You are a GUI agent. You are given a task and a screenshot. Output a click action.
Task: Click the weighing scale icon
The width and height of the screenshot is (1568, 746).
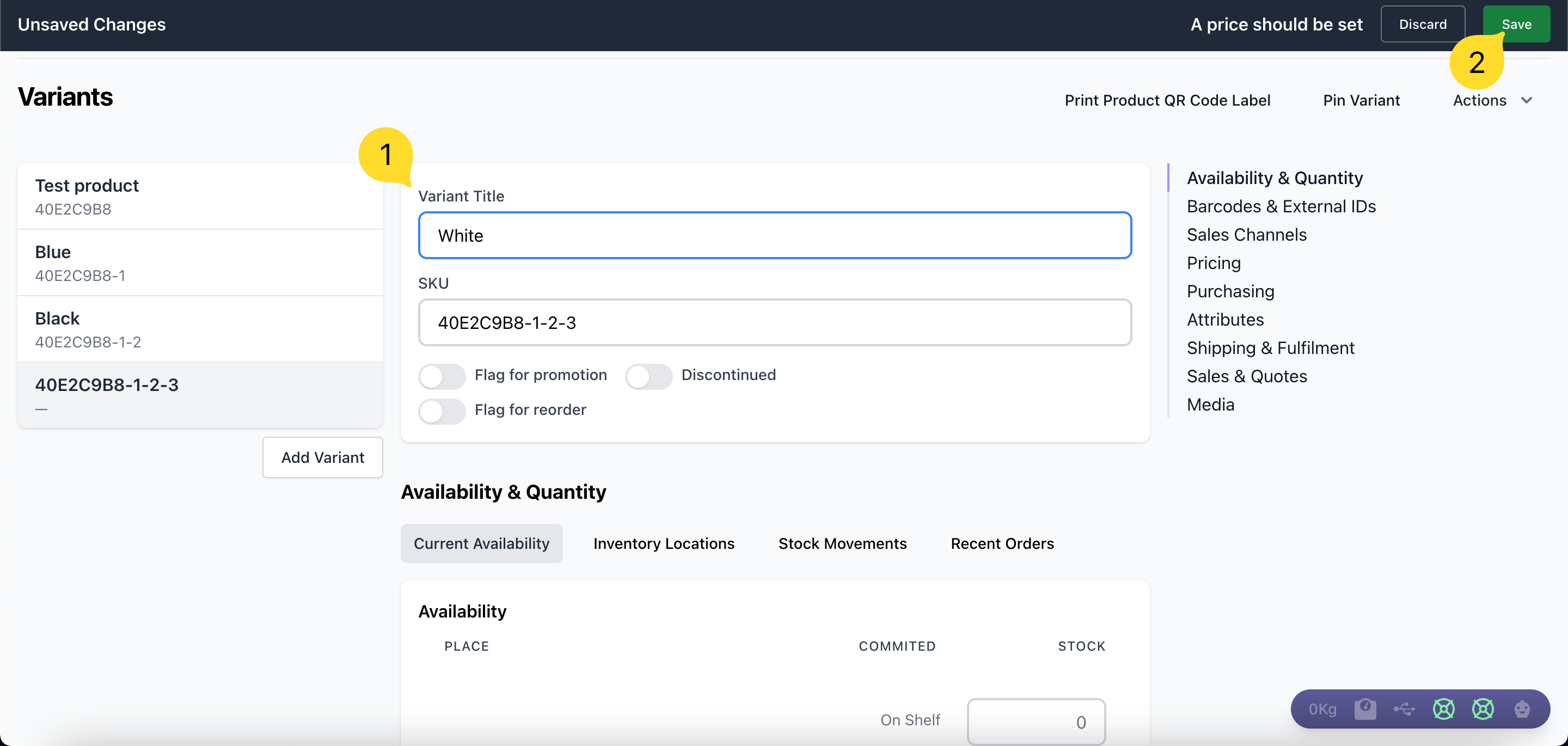click(x=1365, y=709)
